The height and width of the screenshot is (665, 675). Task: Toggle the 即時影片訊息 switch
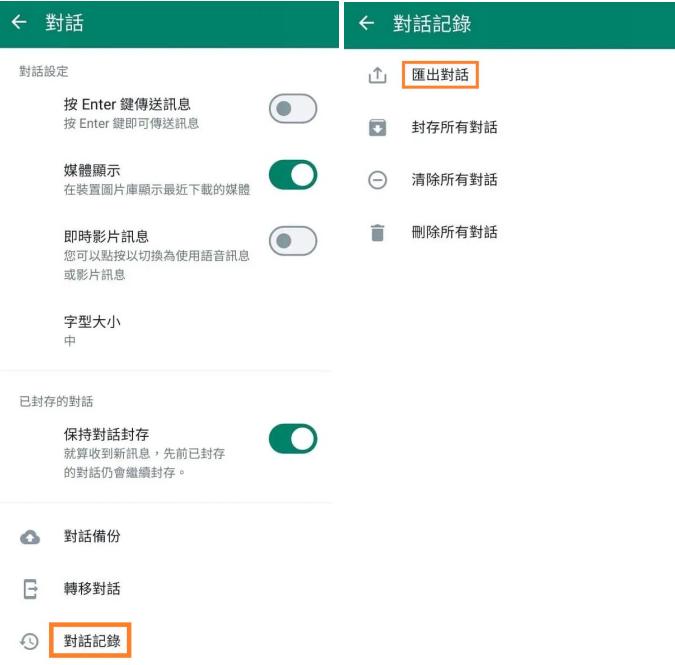click(293, 241)
